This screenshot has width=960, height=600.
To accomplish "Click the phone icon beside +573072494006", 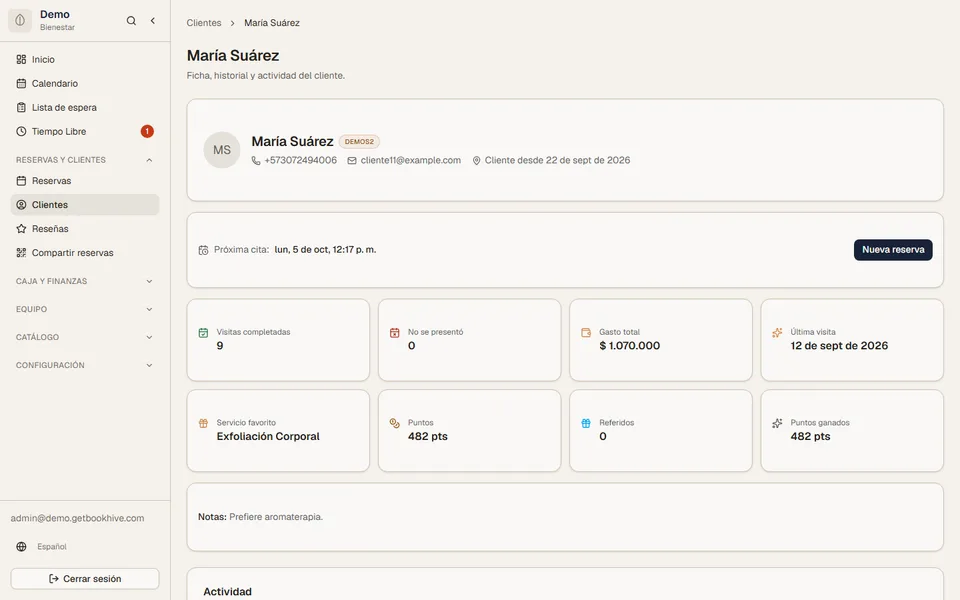I will point(256,160).
